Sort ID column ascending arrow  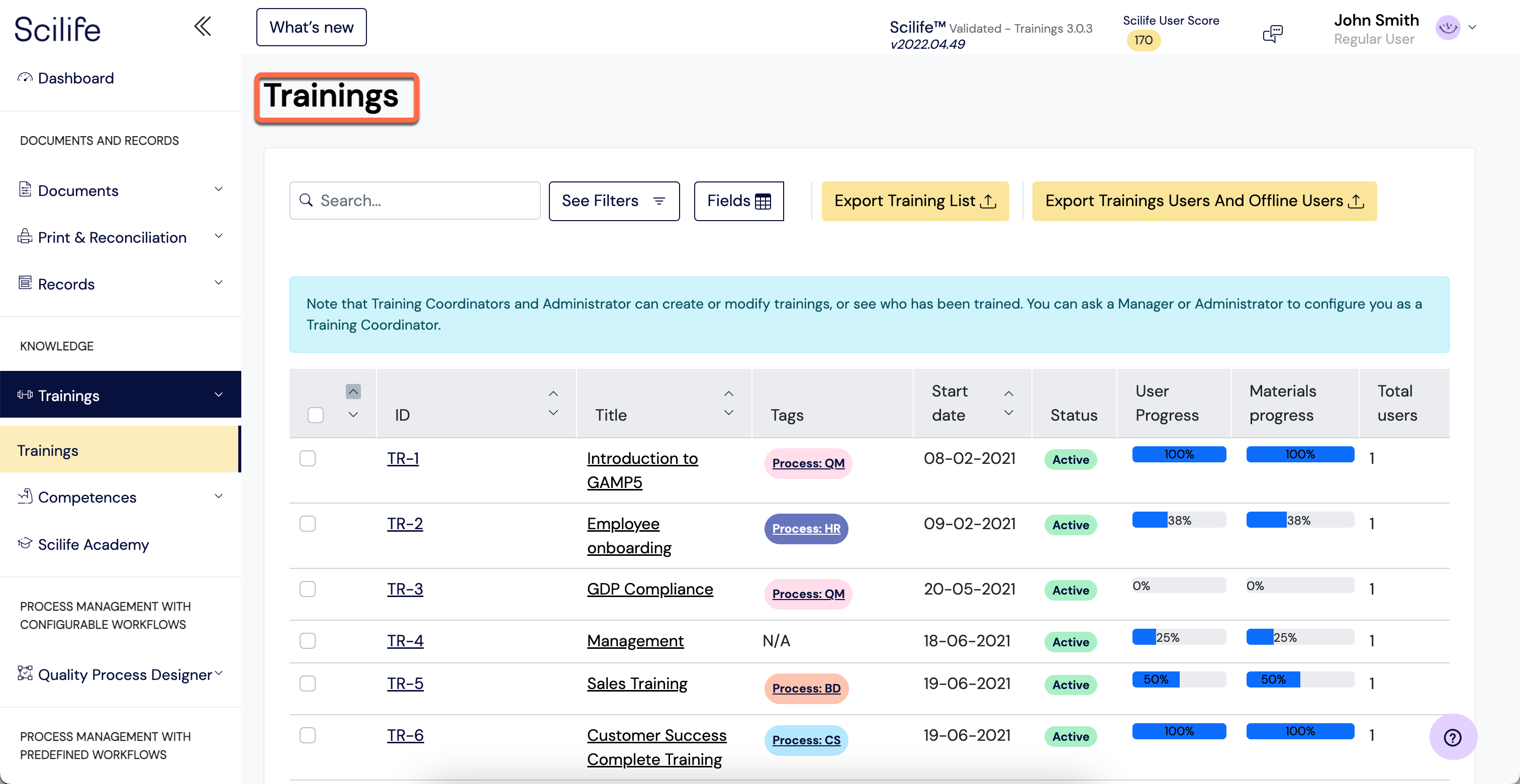tap(553, 394)
